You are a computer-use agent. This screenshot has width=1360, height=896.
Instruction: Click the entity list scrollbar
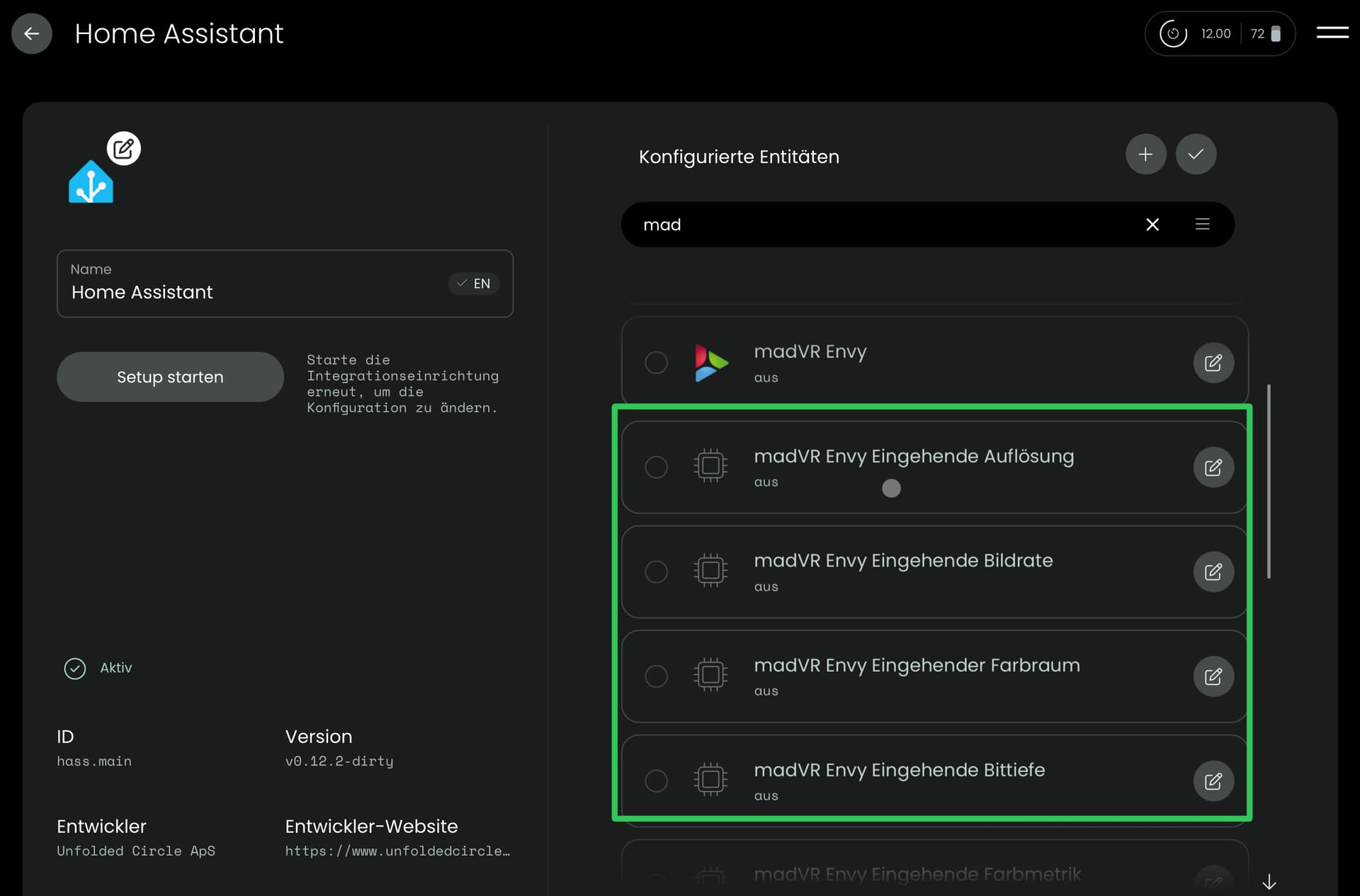[x=1269, y=482]
